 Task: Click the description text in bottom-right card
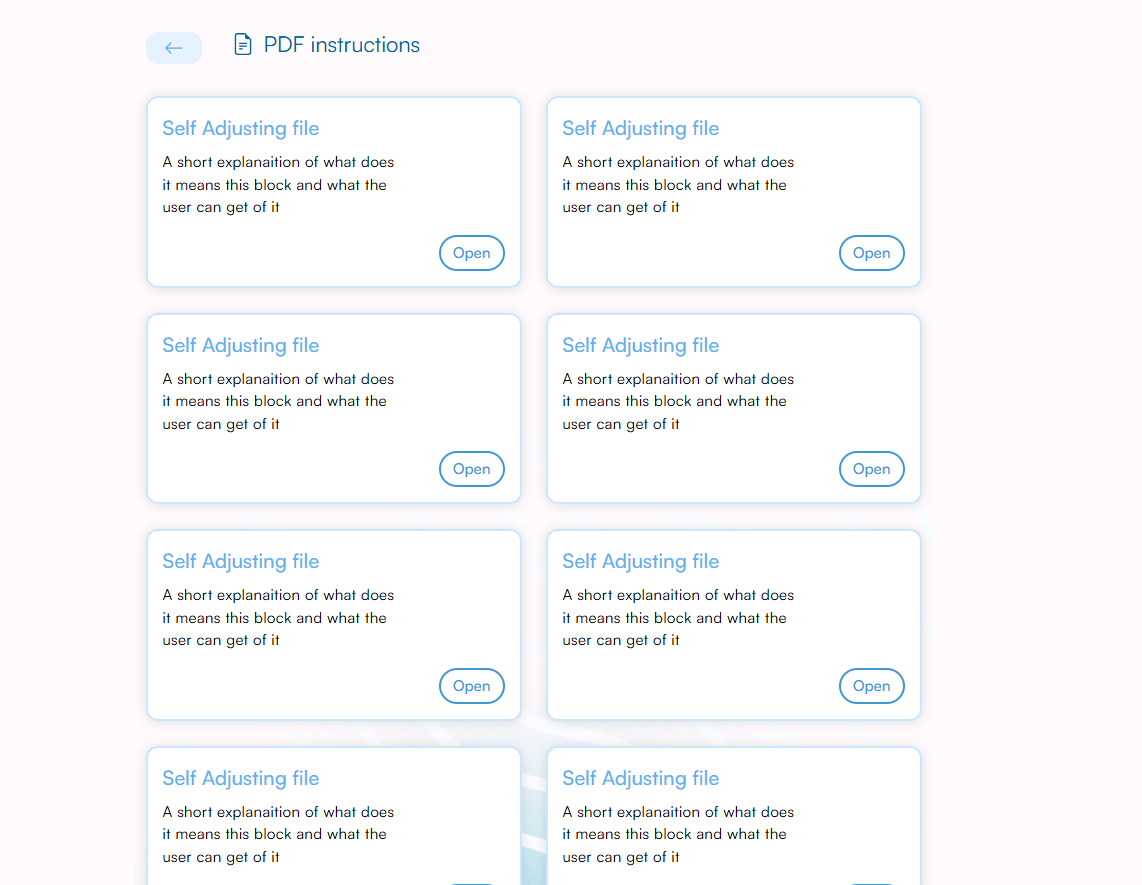coord(678,835)
